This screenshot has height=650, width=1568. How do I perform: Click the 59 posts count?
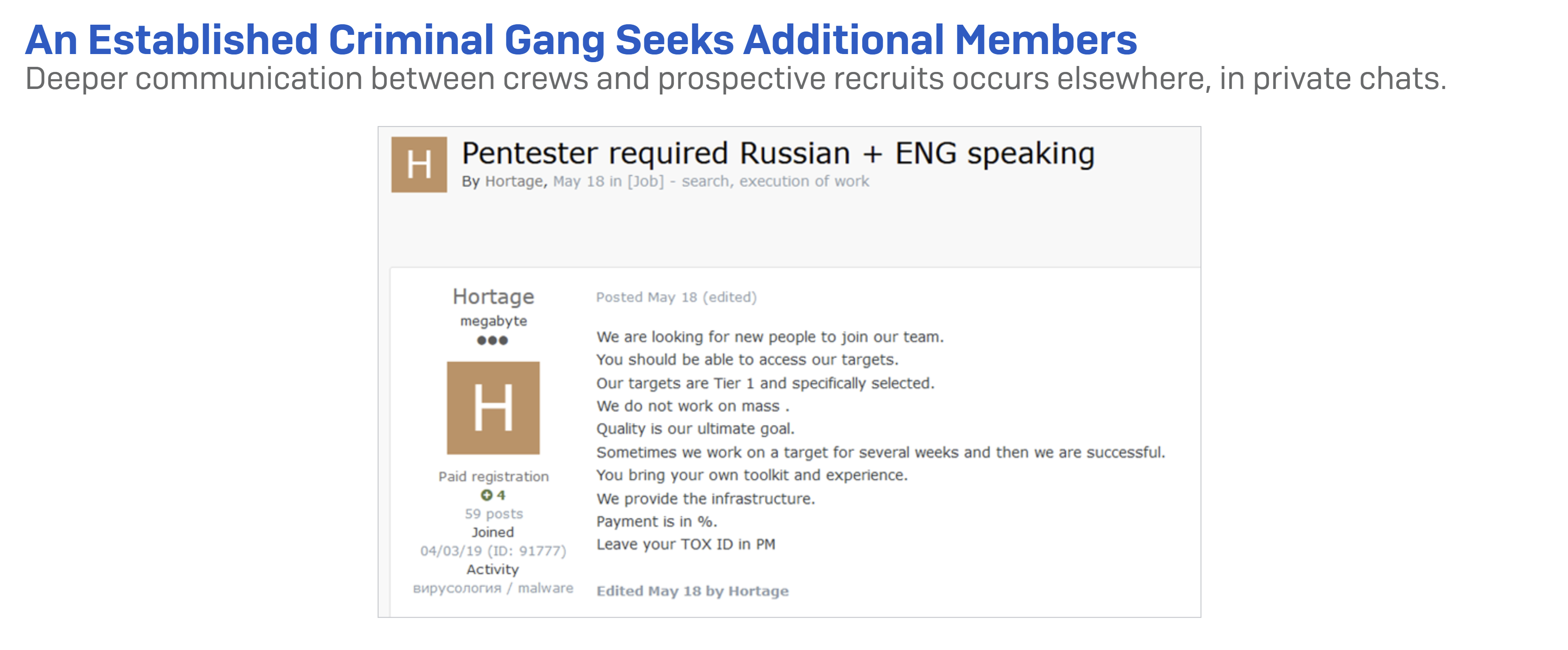(x=493, y=513)
